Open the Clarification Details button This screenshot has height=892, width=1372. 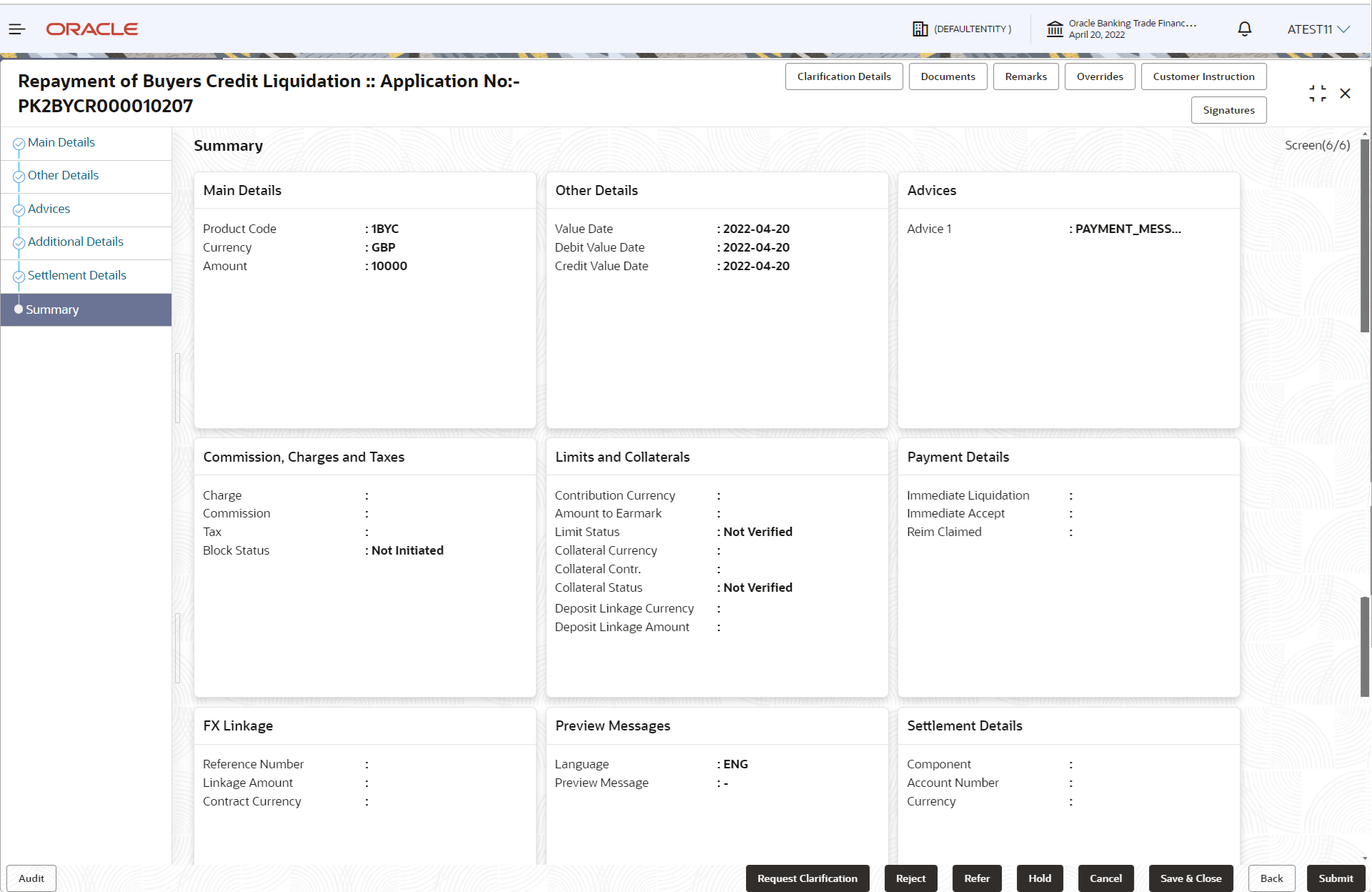click(843, 76)
